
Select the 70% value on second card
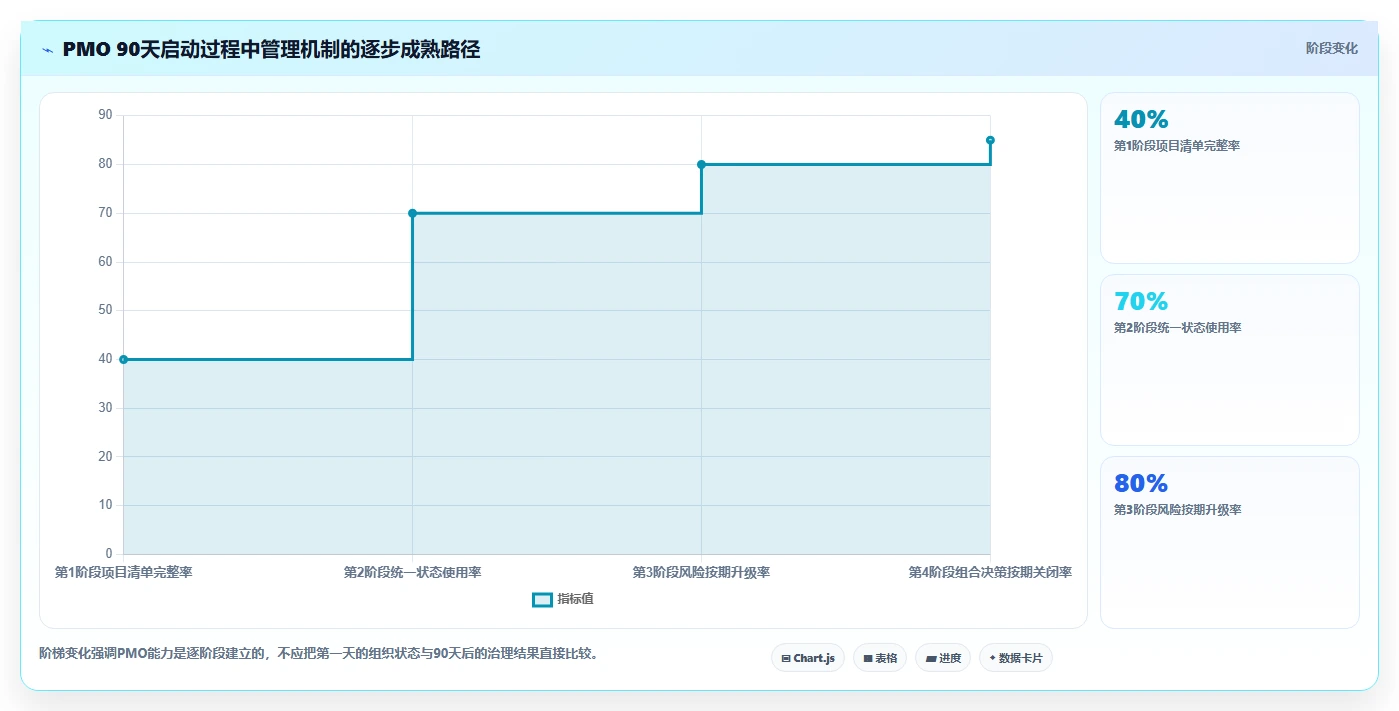(x=1141, y=301)
